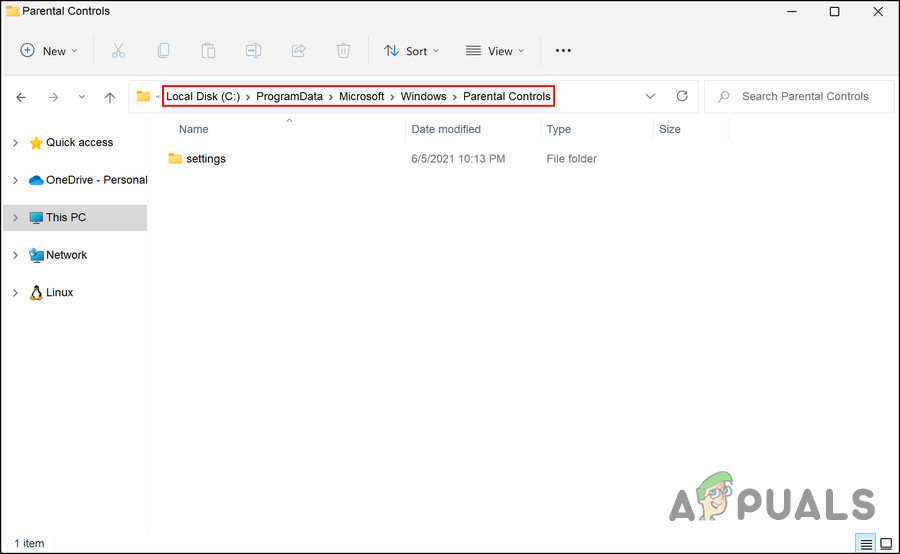Screen dimensions: 900x554
Task: Click the folder icon in address bar
Action: (143, 96)
